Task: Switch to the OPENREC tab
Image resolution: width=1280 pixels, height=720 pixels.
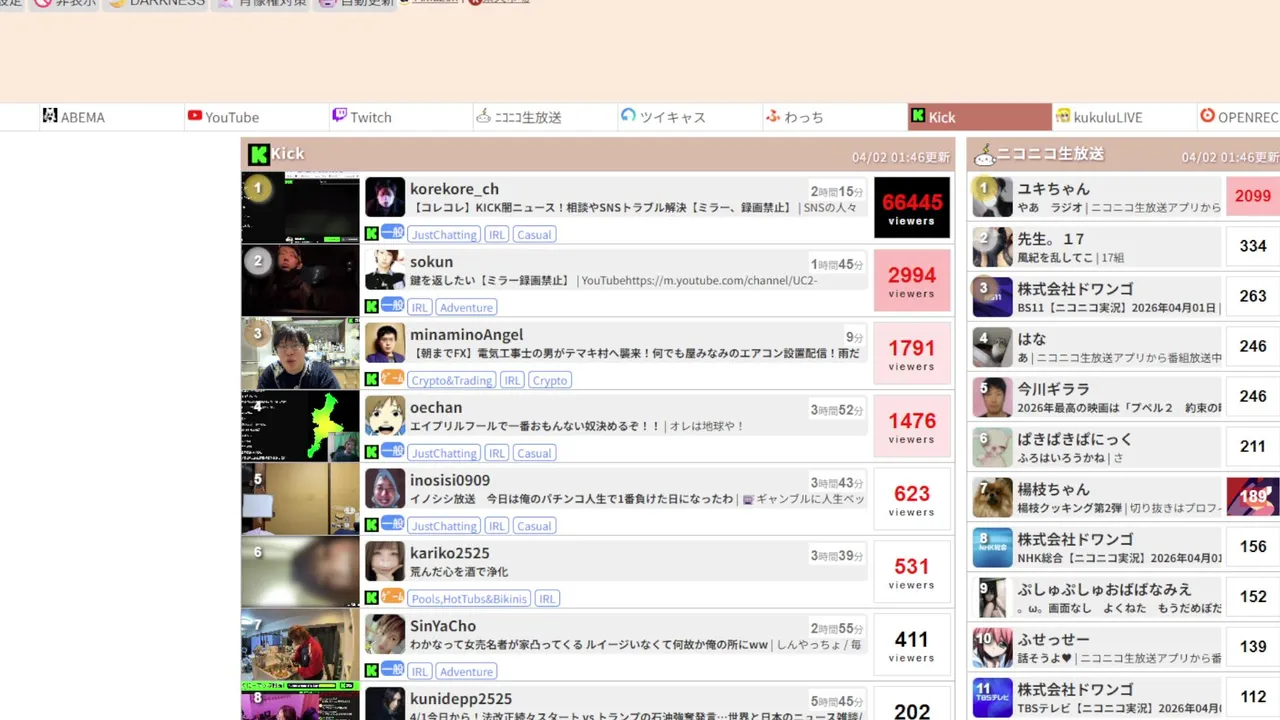Action: 1239,117
